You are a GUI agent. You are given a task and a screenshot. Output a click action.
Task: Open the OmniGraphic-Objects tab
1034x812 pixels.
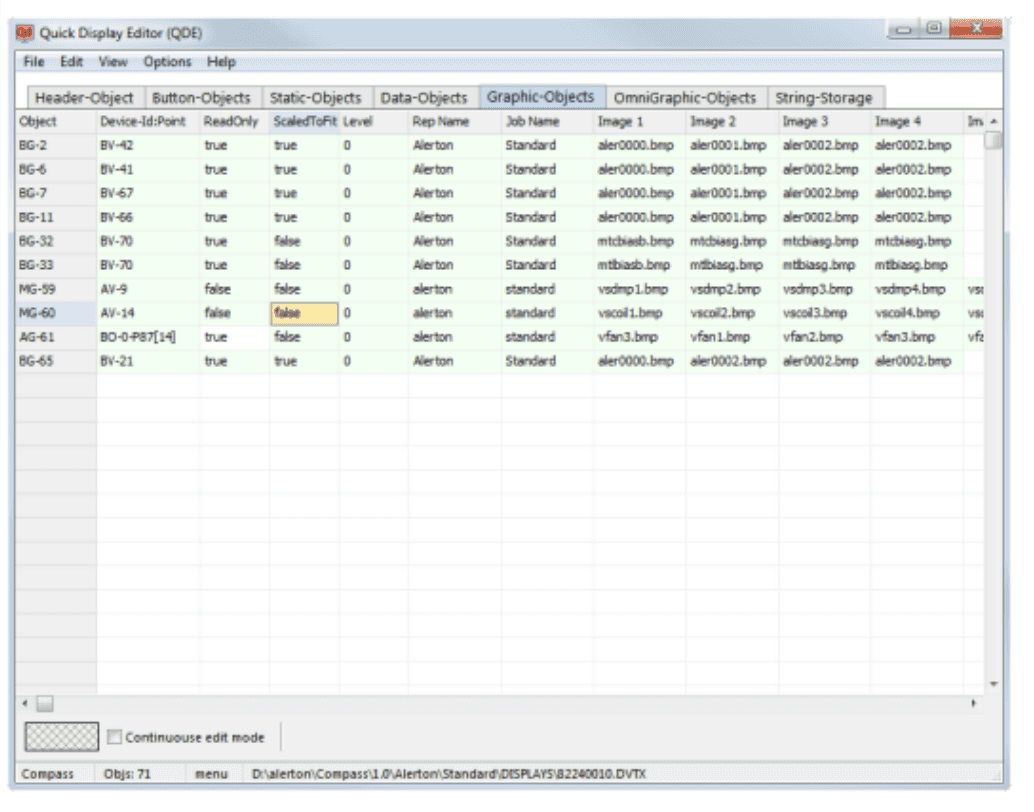(x=684, y=98)
